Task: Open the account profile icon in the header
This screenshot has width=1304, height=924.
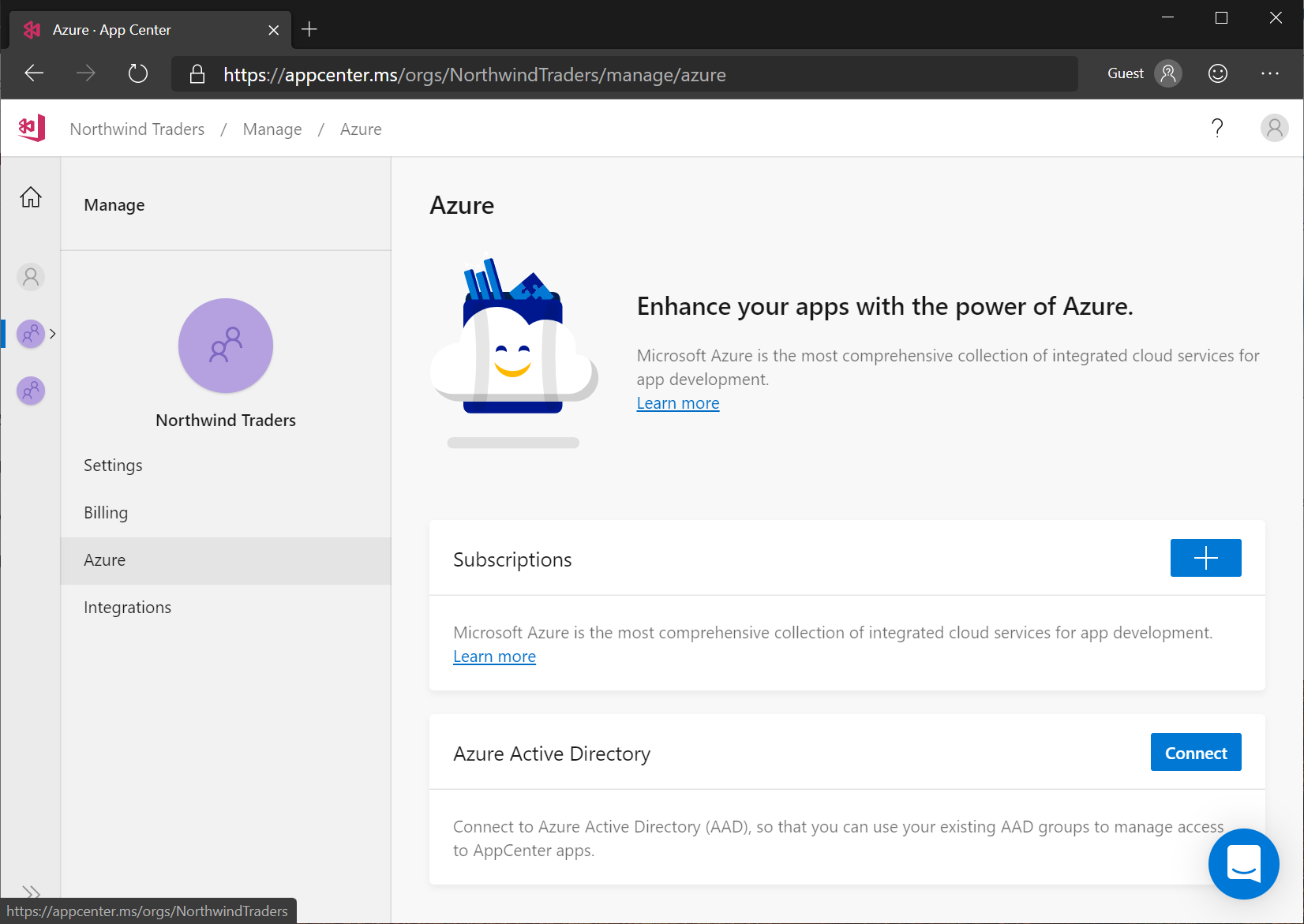Action: pos(1274,127)
